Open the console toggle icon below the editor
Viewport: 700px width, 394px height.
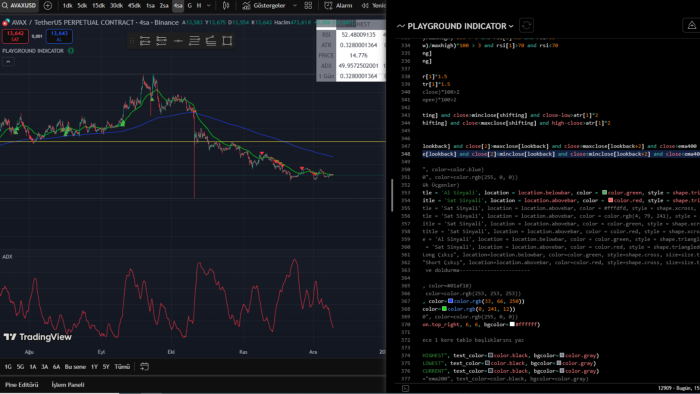tap(405, 389)
